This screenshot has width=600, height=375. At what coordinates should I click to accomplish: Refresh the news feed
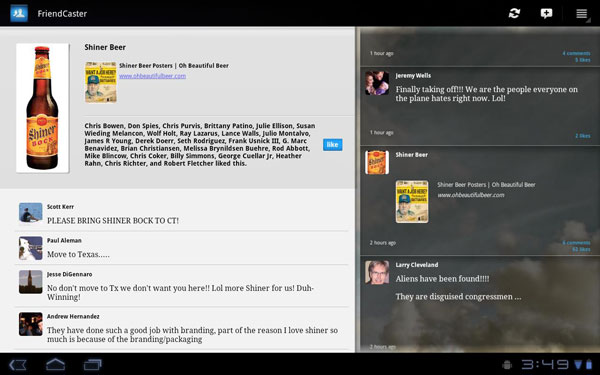[514, 13]
